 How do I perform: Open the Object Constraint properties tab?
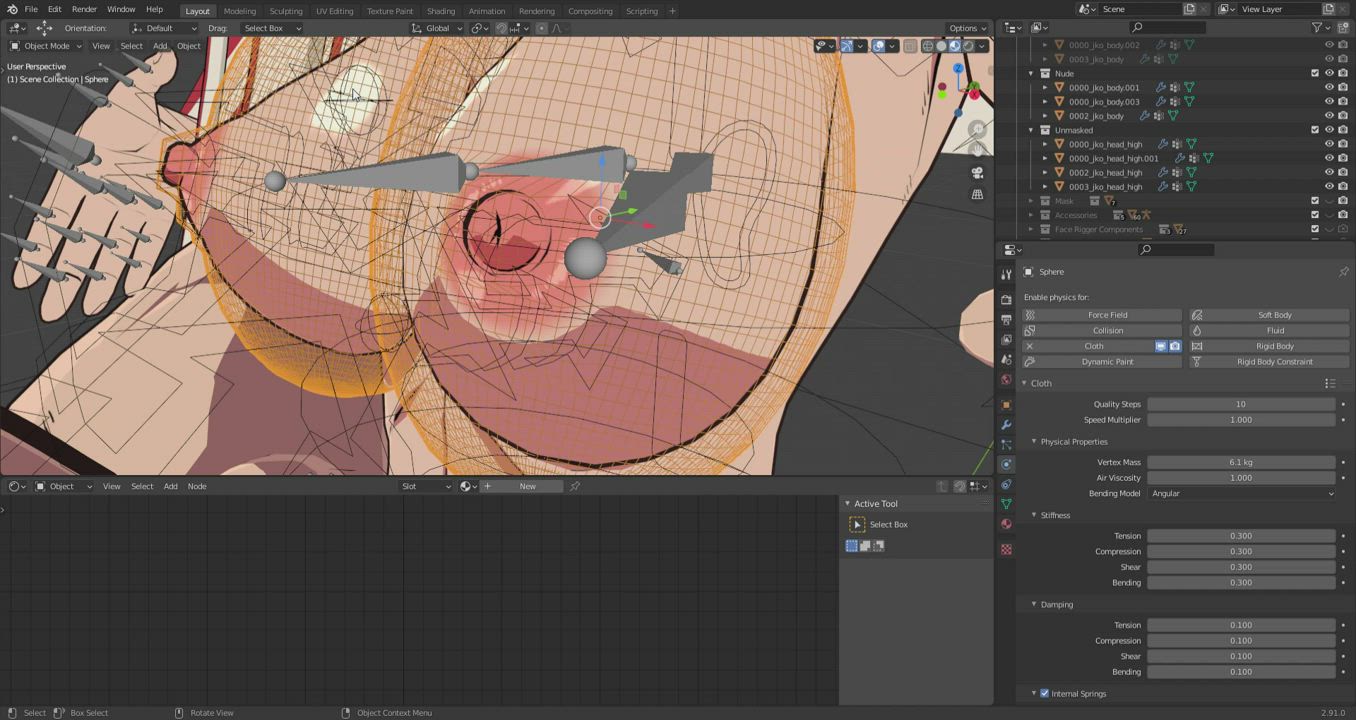coord(1006,484)
